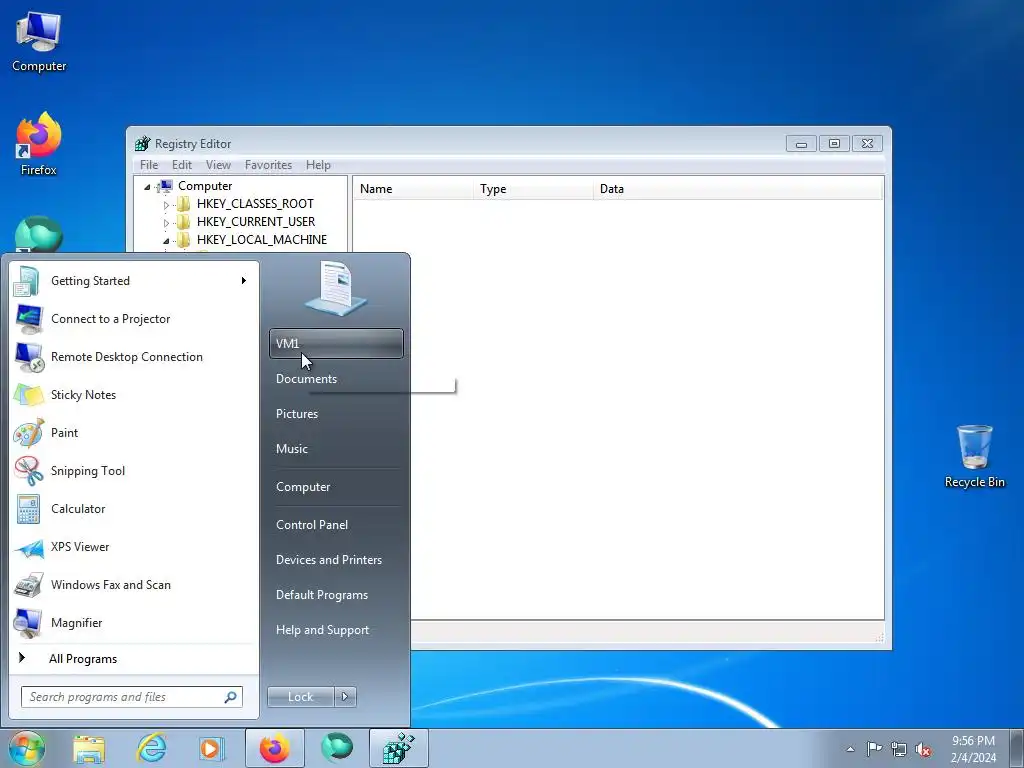This screenshot has width=1024, height=768.
Task: Collapse the Computer root node in Registry Editor
Action: pyautogui.click(x=148, y=187)
